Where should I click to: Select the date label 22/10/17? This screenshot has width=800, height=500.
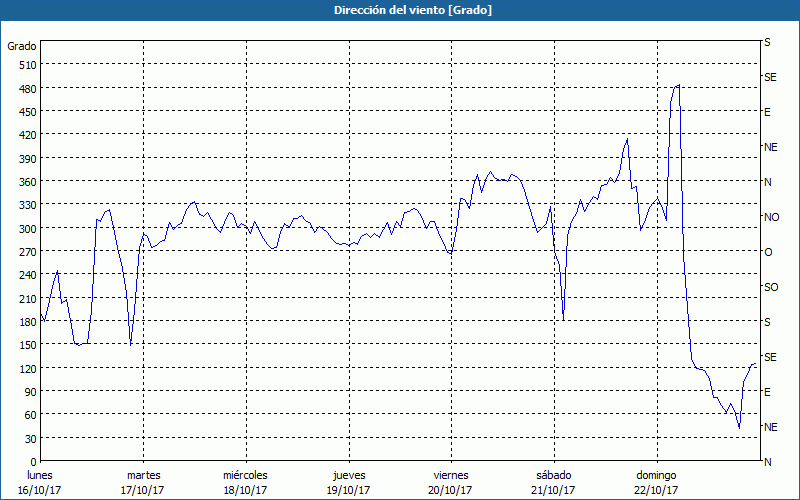(x=655, y=490)
